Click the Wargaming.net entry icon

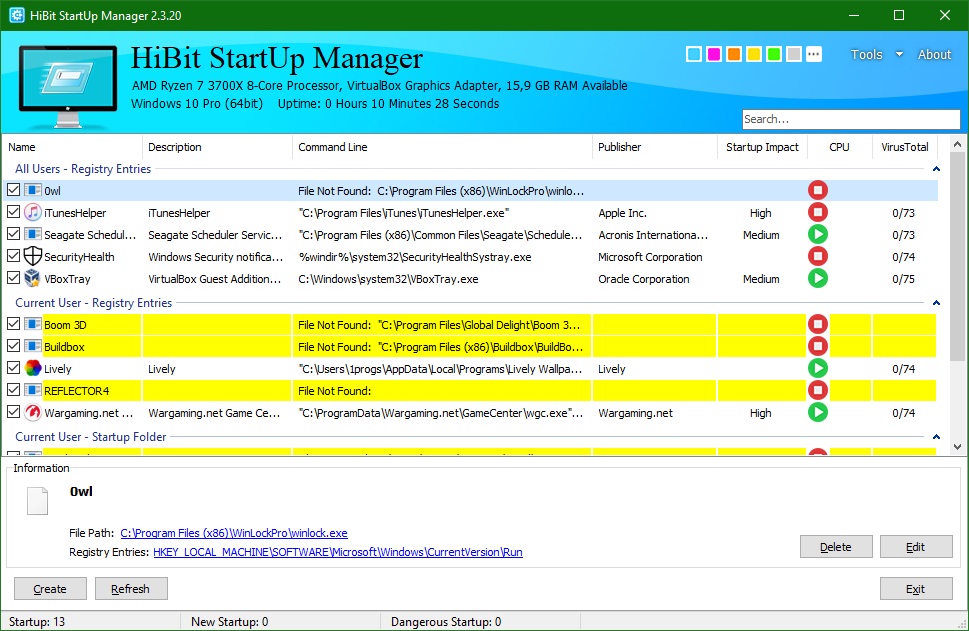34,412
